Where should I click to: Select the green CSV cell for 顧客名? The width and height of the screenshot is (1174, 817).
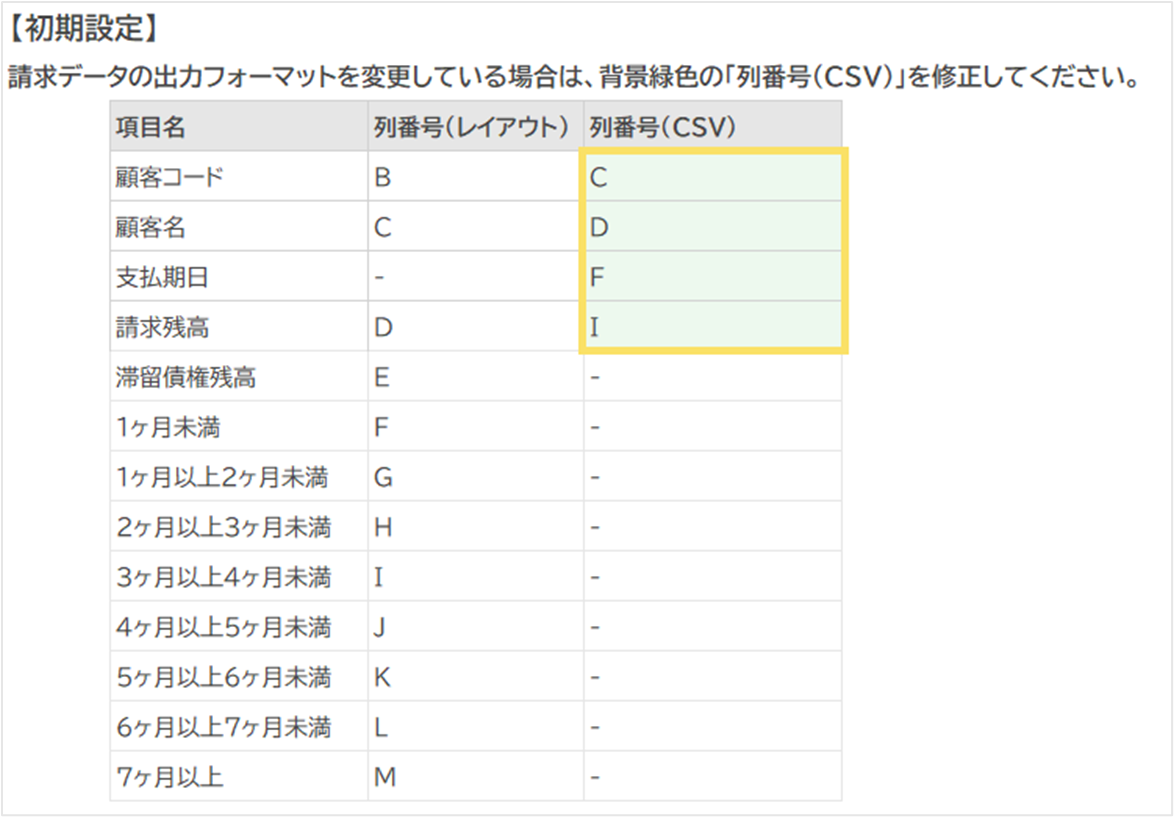(713, 227)
